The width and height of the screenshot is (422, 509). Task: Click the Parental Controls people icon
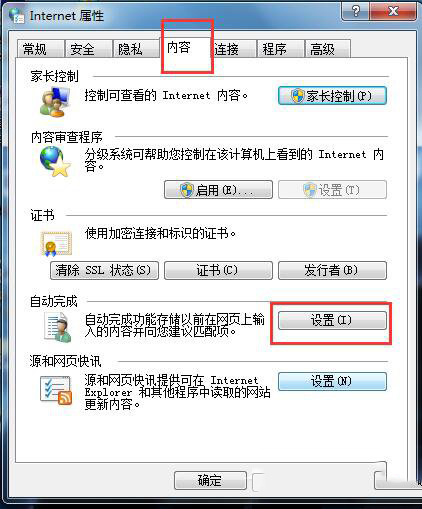55,102
